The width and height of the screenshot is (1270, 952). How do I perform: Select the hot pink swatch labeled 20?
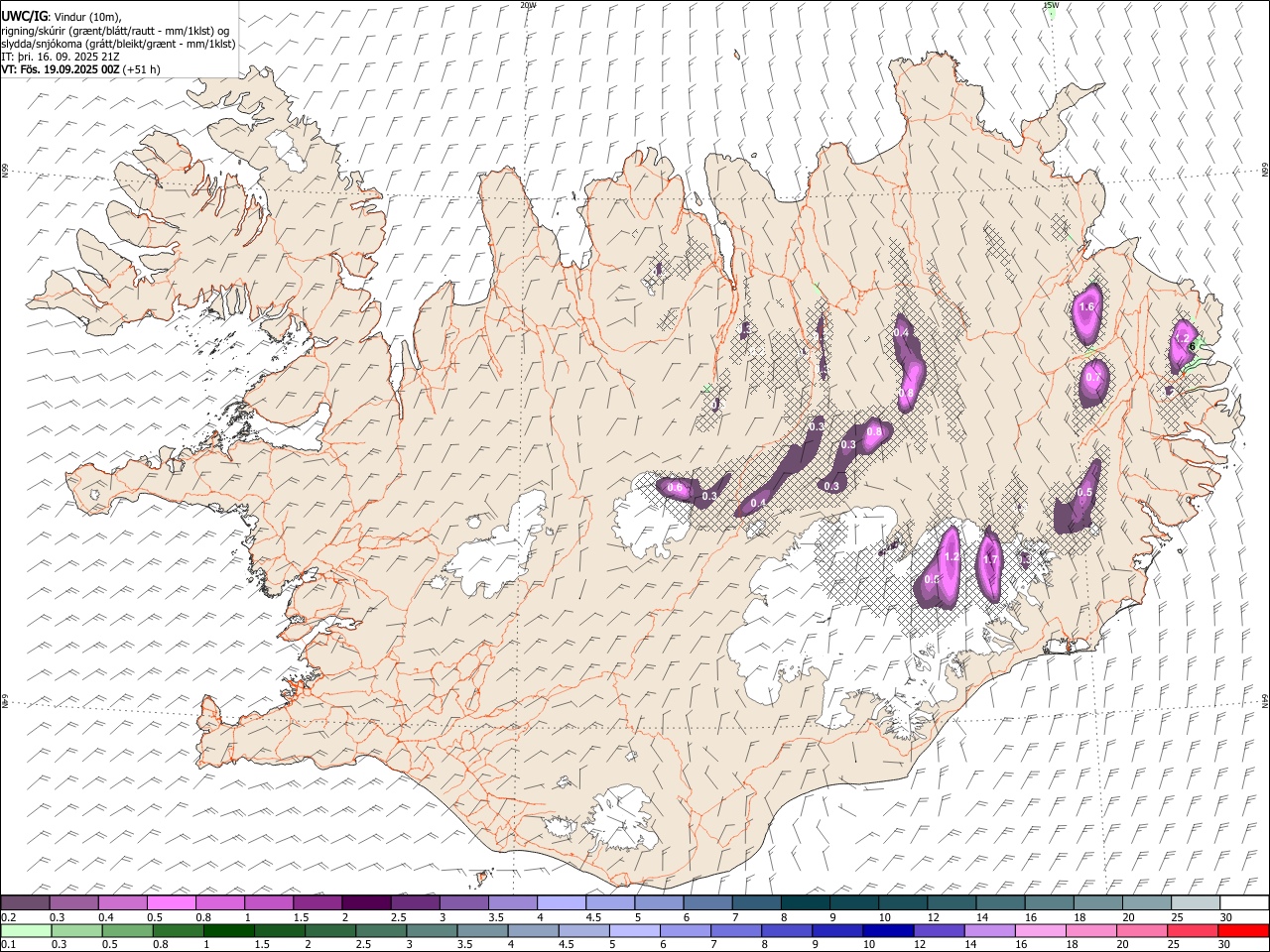click(1141, 930)
